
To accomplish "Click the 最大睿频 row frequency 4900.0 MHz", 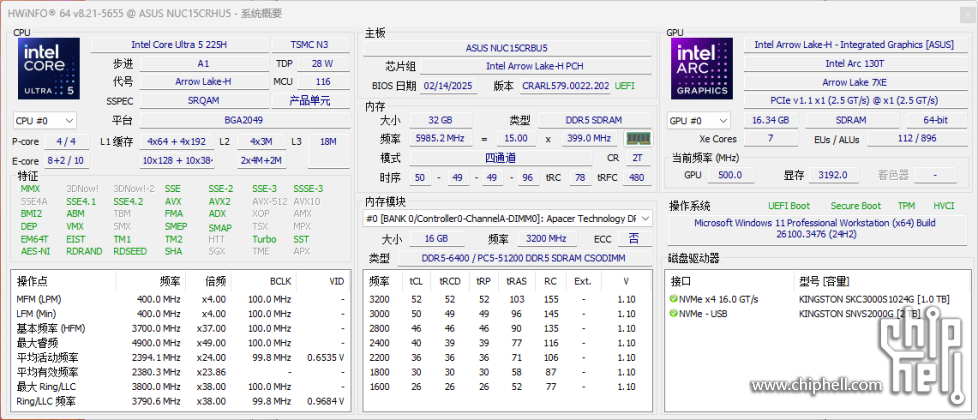I will click(156, 343).
